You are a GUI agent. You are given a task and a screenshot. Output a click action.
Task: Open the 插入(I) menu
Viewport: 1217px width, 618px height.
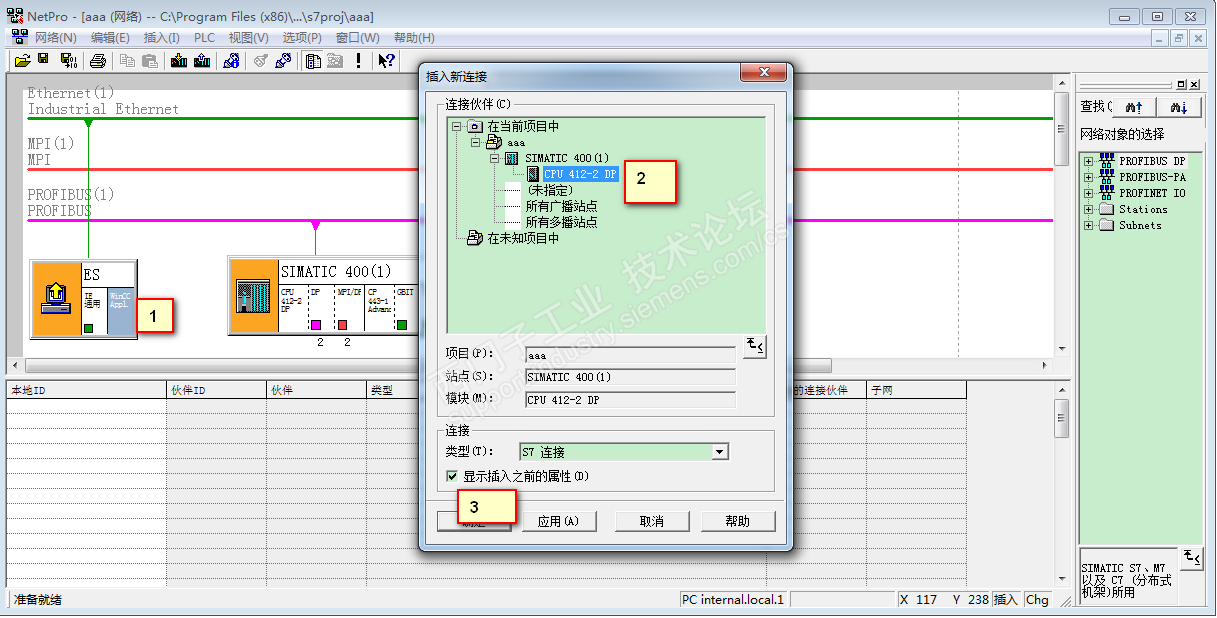tap(162, 38)
